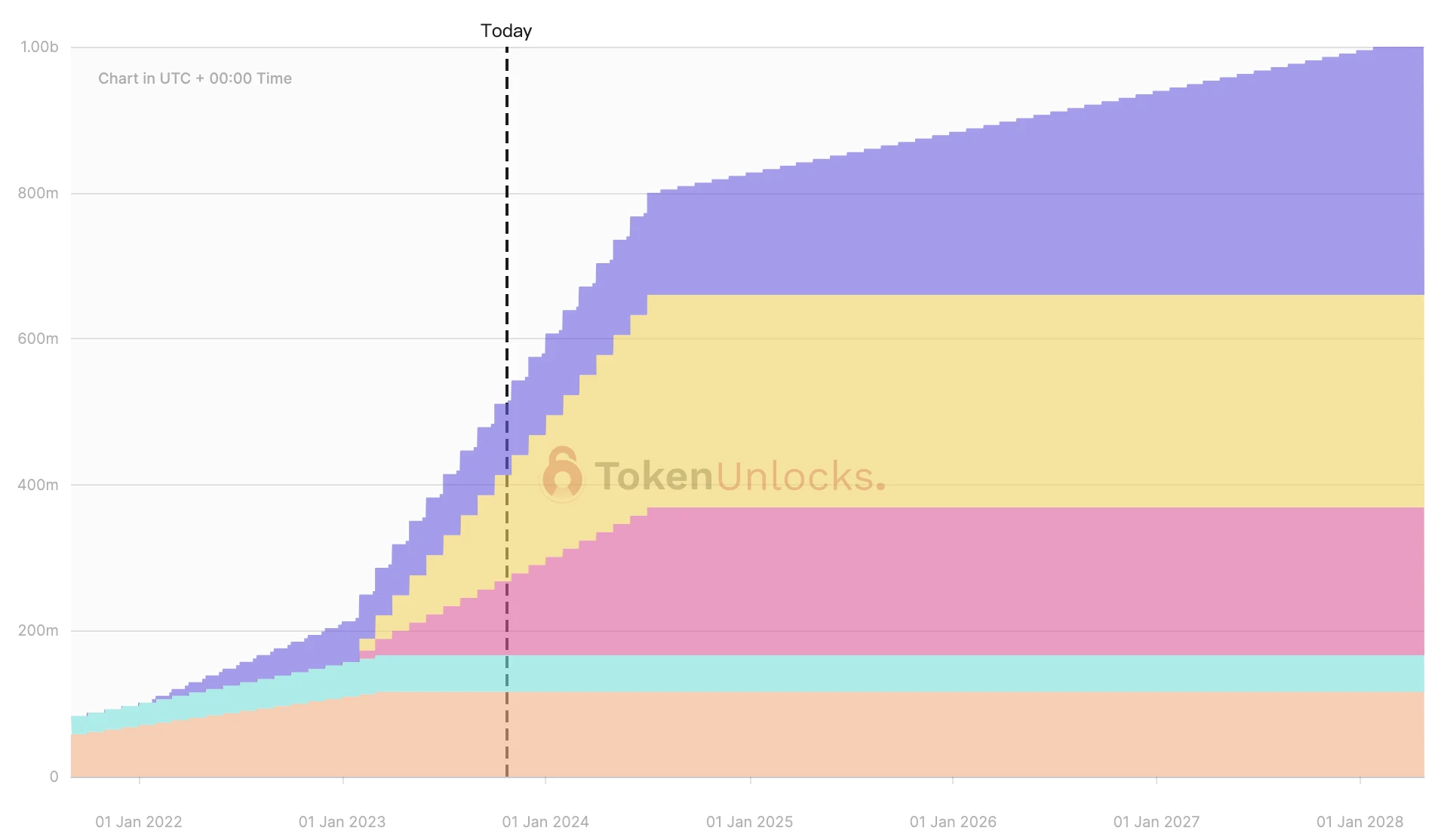Click the 1.00b y-axis label

coord(39,47)
